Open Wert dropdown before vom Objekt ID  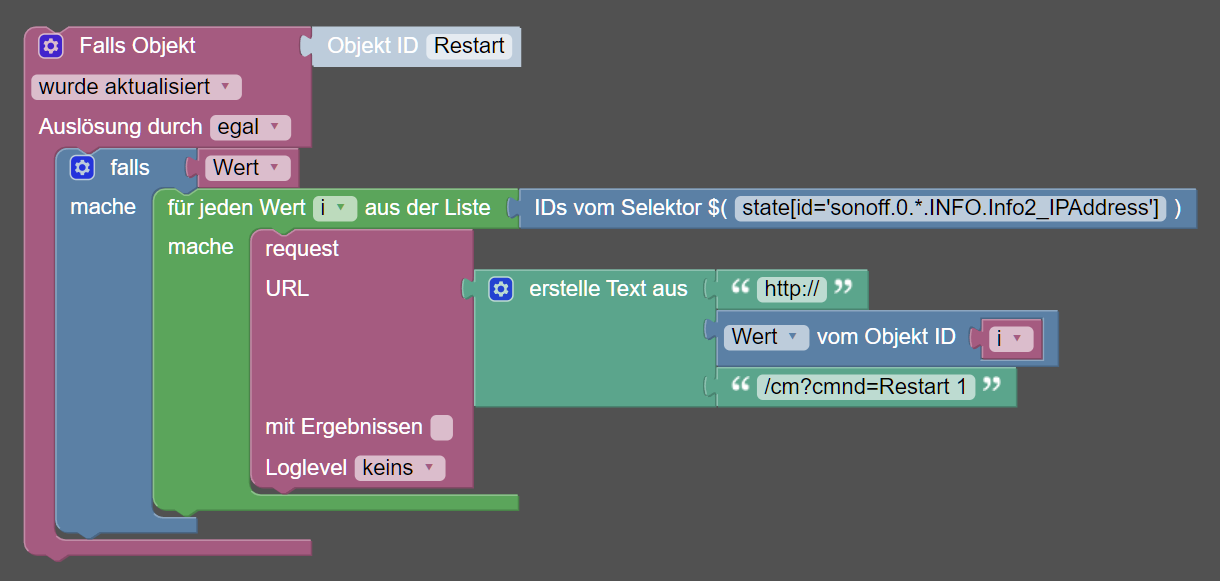[766, 337]
